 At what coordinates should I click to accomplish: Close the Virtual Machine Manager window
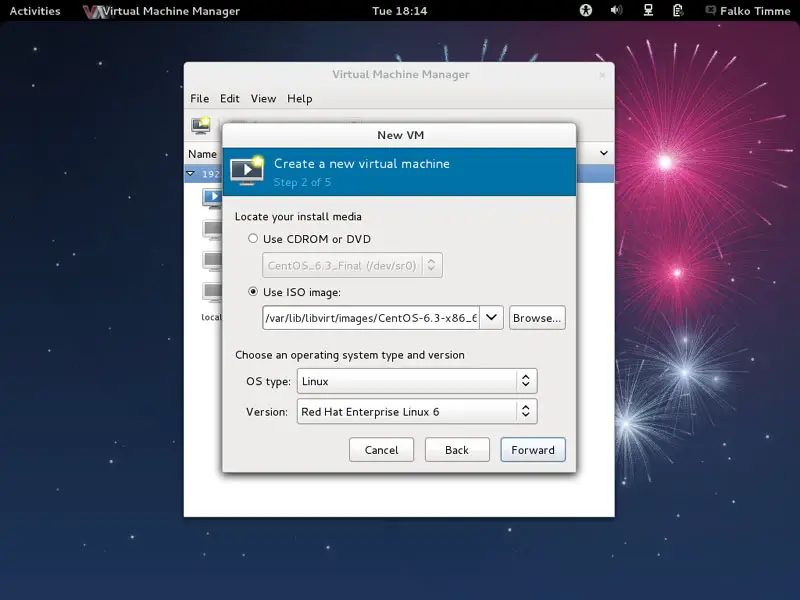[602, 75]
